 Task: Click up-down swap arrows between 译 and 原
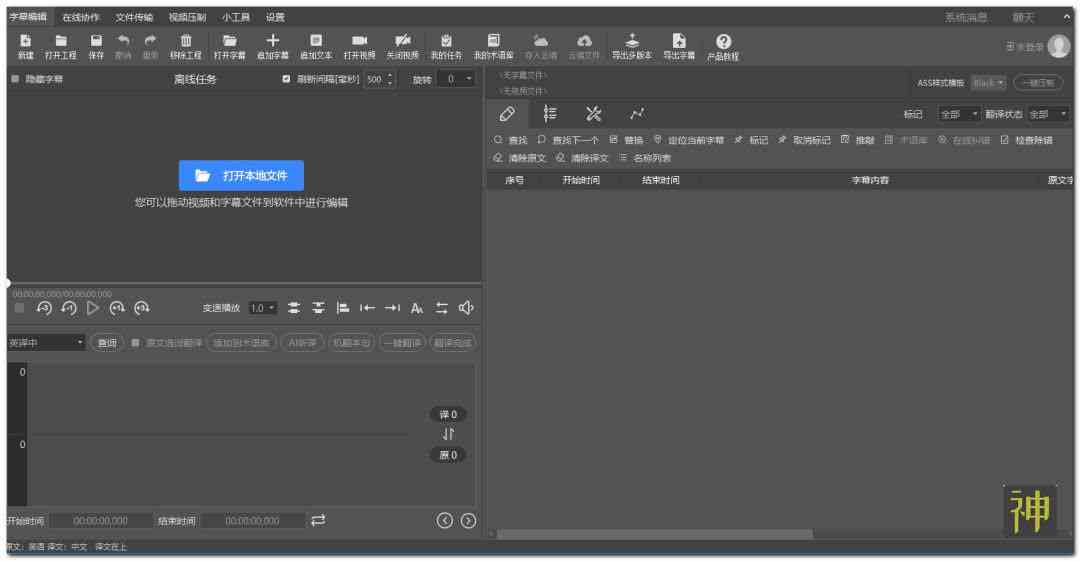click(x=448, y=434)
